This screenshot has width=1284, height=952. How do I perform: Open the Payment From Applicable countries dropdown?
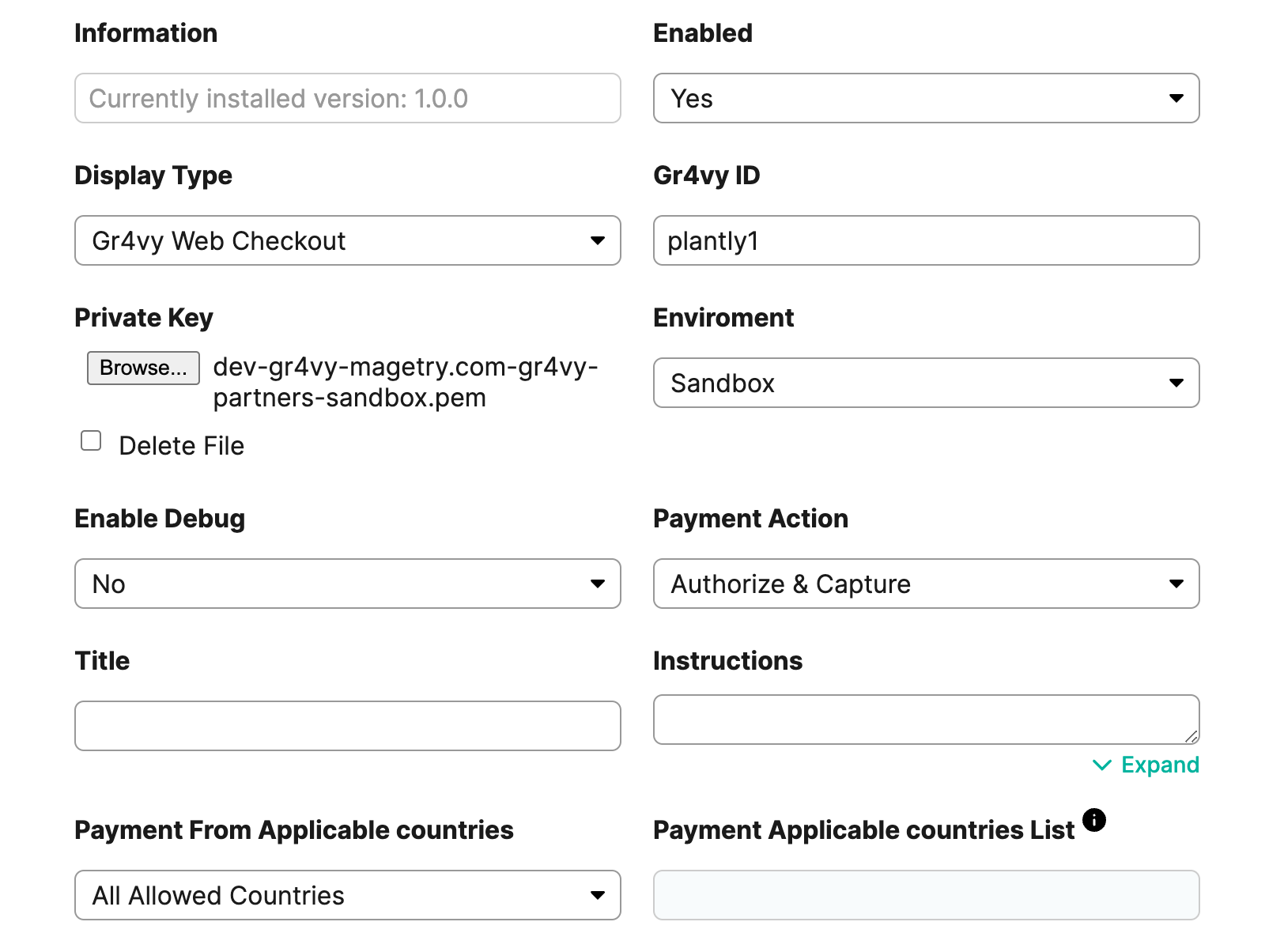[348, 895]
